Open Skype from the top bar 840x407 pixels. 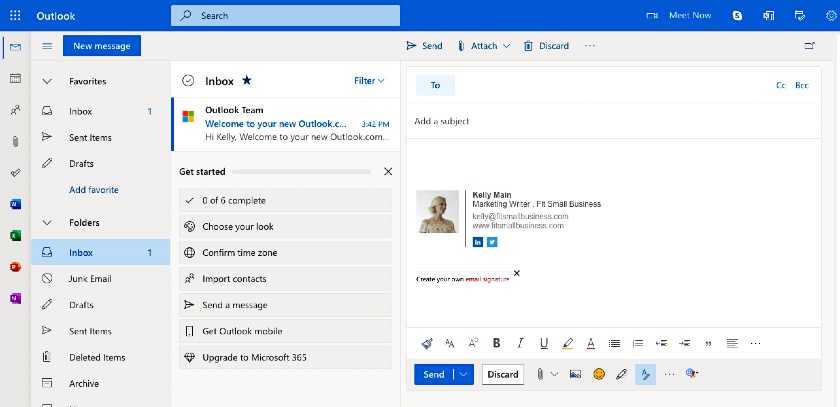[738, 16]
